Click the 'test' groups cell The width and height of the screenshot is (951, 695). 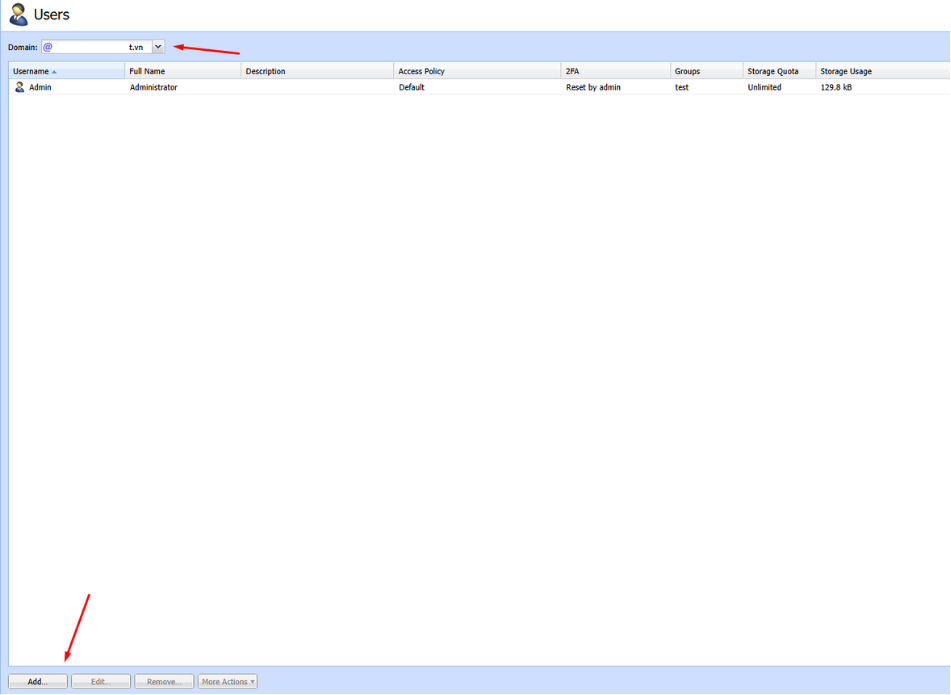pos(682,87)
